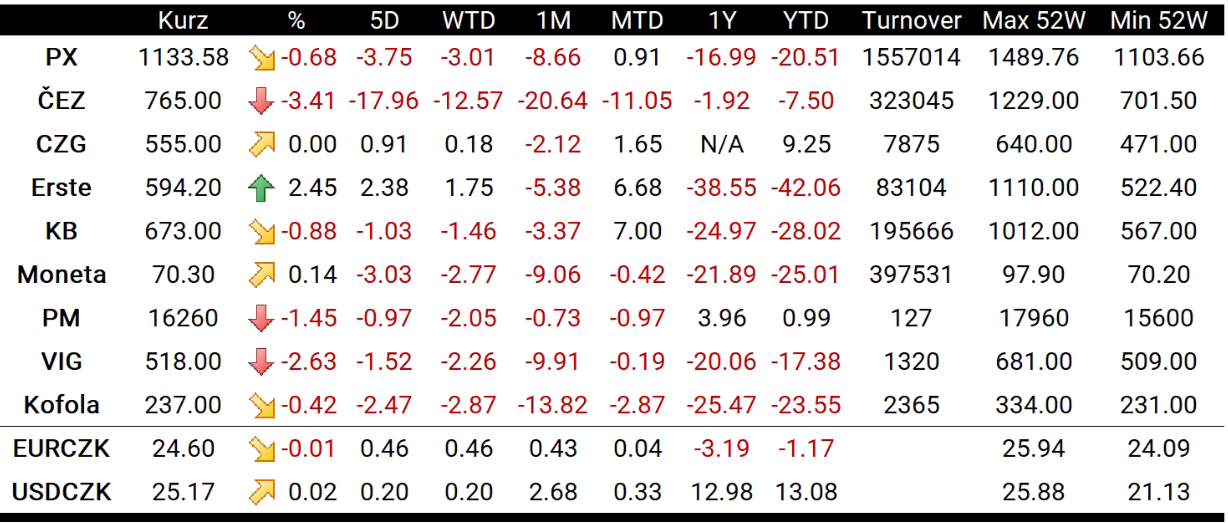Image resolution: width=1228 pixels, height=523 pixels.
Task: Select the YTD column header
Action: 806,20
